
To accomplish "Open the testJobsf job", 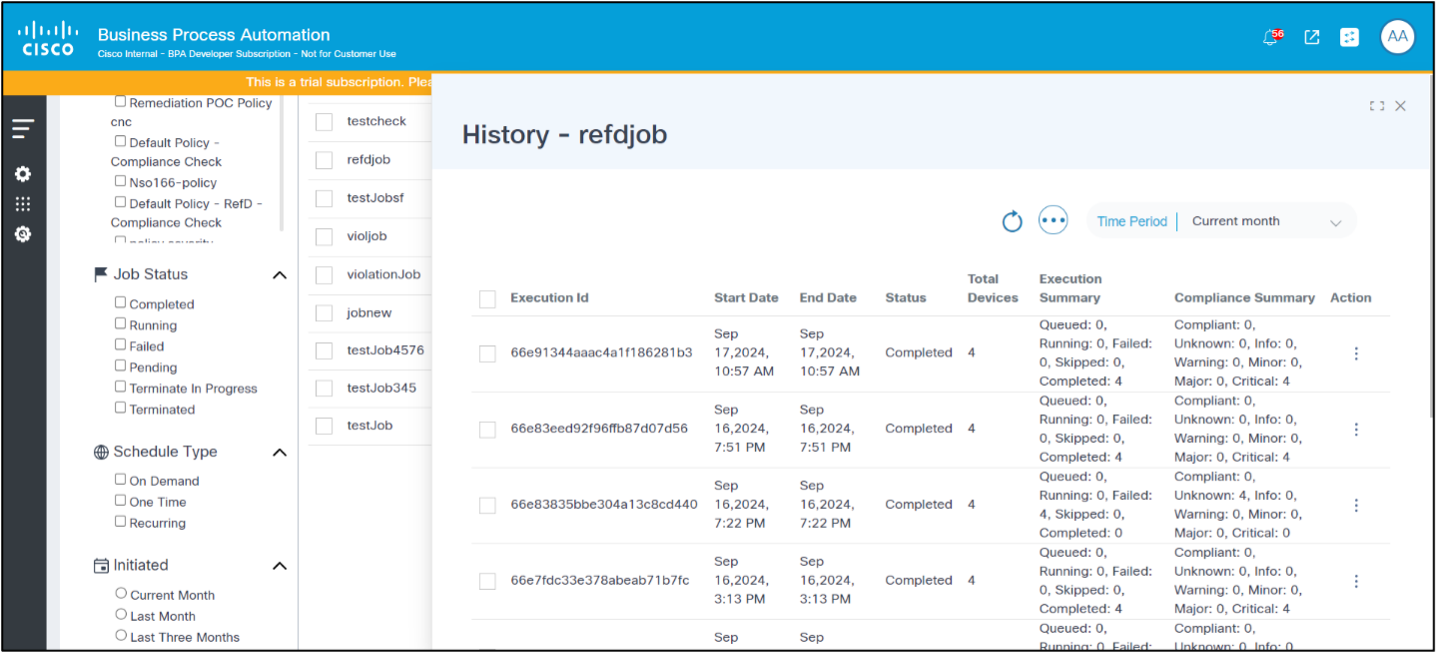I will (x=375, y=198).
